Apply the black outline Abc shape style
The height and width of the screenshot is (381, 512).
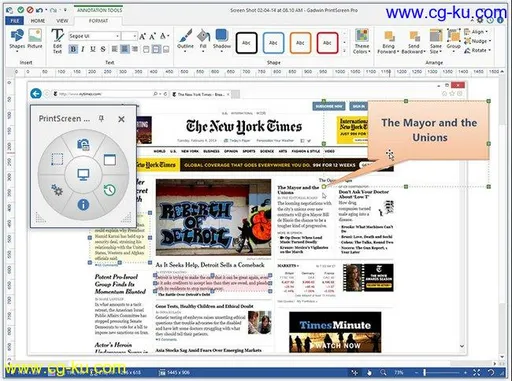[x=247, y=43]
